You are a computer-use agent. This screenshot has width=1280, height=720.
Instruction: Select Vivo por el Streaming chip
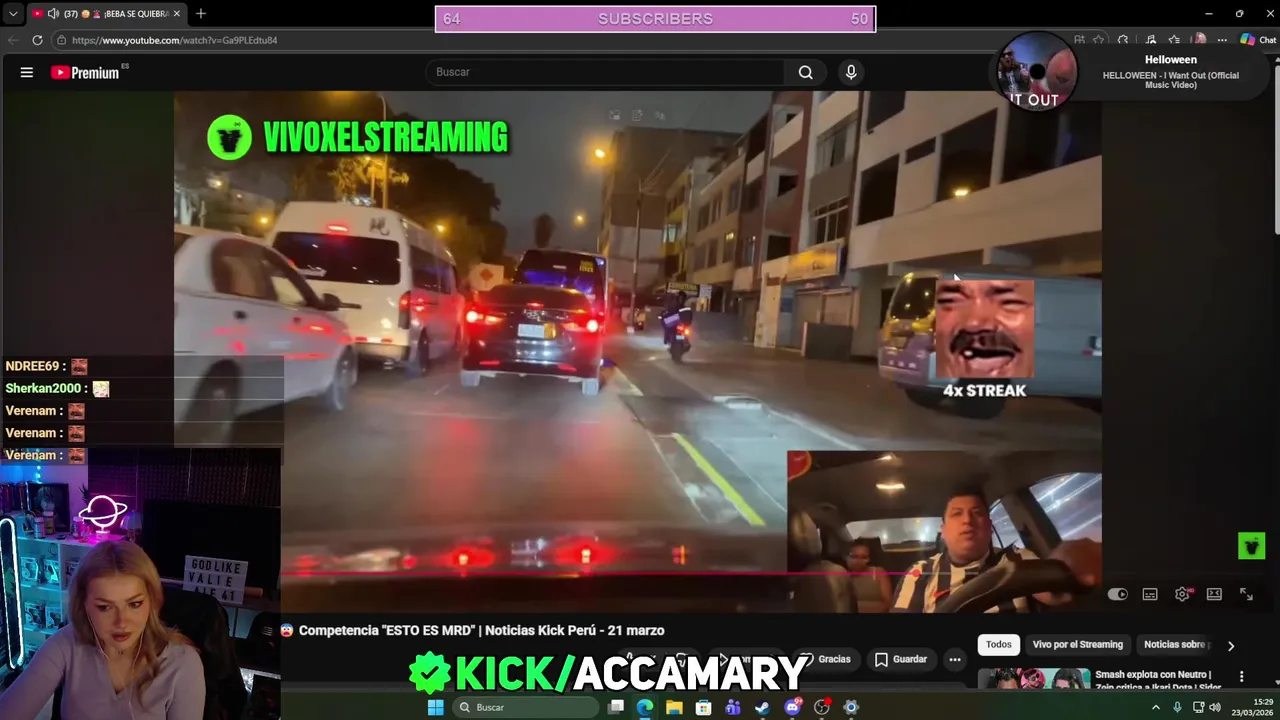point(1077,644)
